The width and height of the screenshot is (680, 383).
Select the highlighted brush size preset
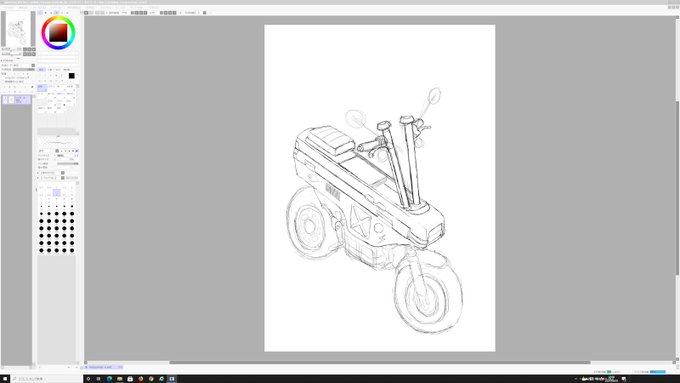coord(56,192)
